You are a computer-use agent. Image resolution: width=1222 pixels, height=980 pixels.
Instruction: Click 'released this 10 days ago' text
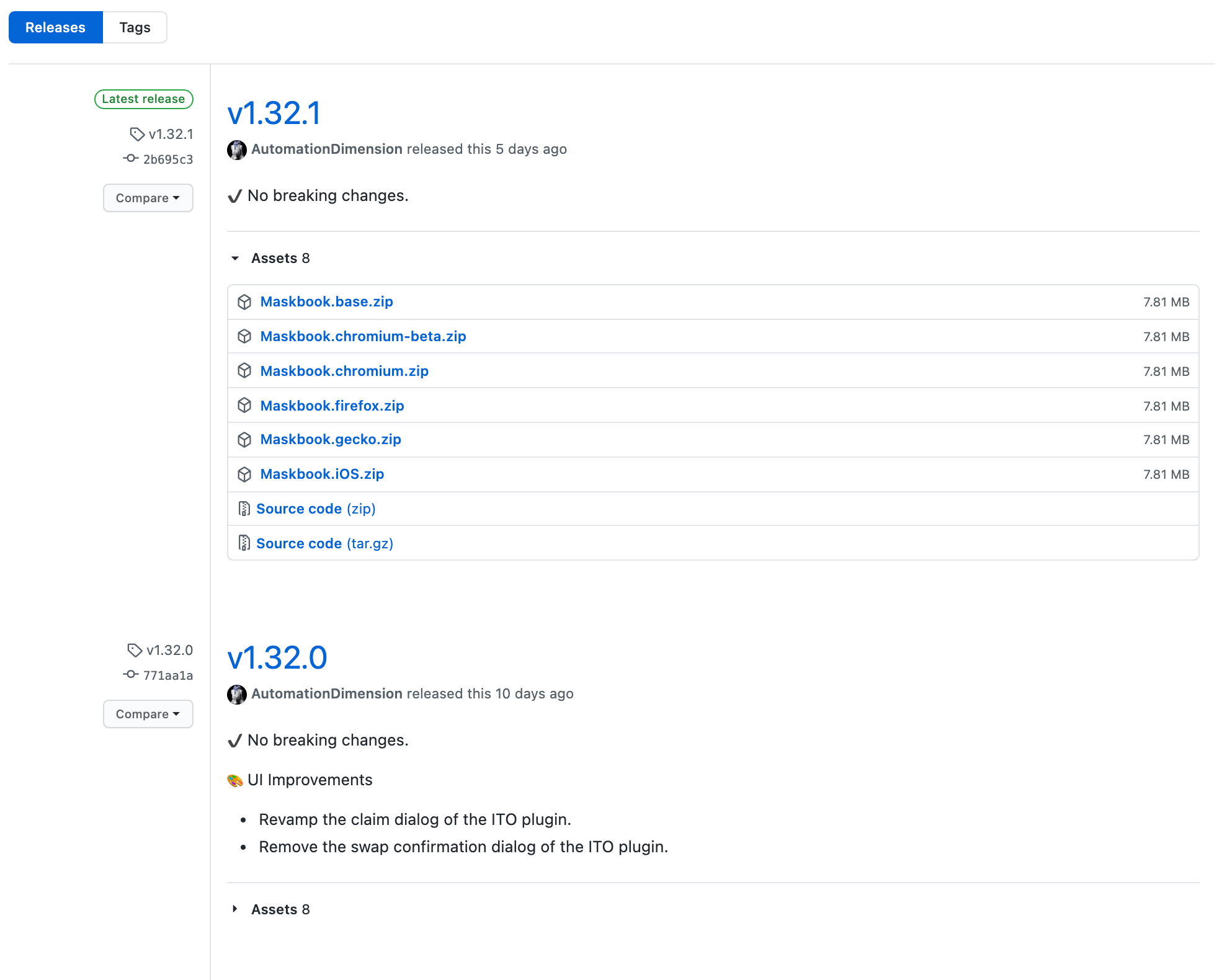pyautogui.click(x=490, y=694)
